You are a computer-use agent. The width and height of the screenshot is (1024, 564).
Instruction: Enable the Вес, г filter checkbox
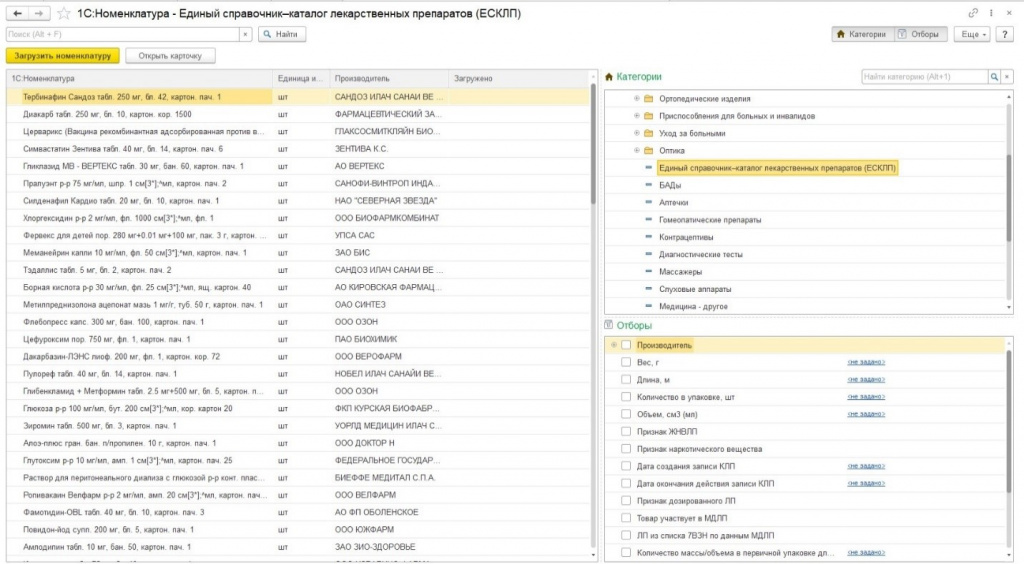(626, 362)
